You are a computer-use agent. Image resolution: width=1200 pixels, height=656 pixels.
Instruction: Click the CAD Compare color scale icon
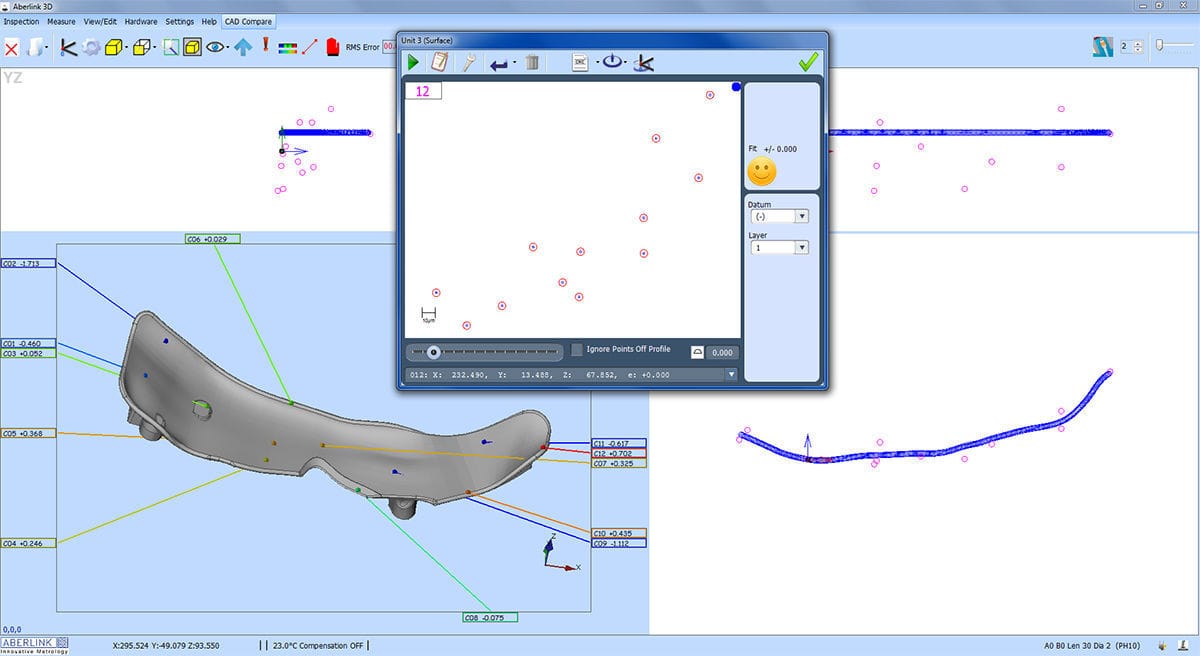click(x=288, y=45)
